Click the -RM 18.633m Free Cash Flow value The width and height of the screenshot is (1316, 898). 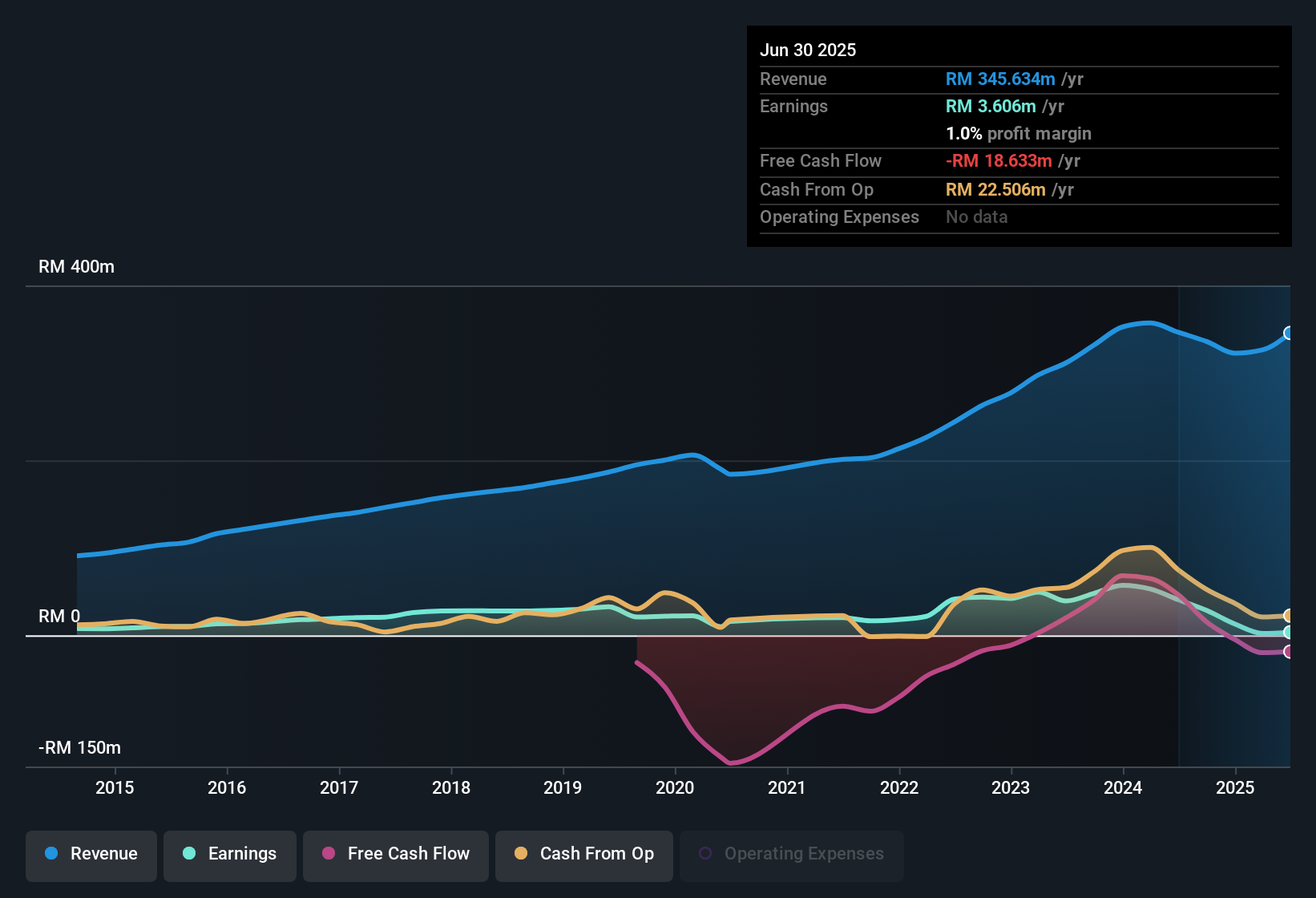coord(999,161)
